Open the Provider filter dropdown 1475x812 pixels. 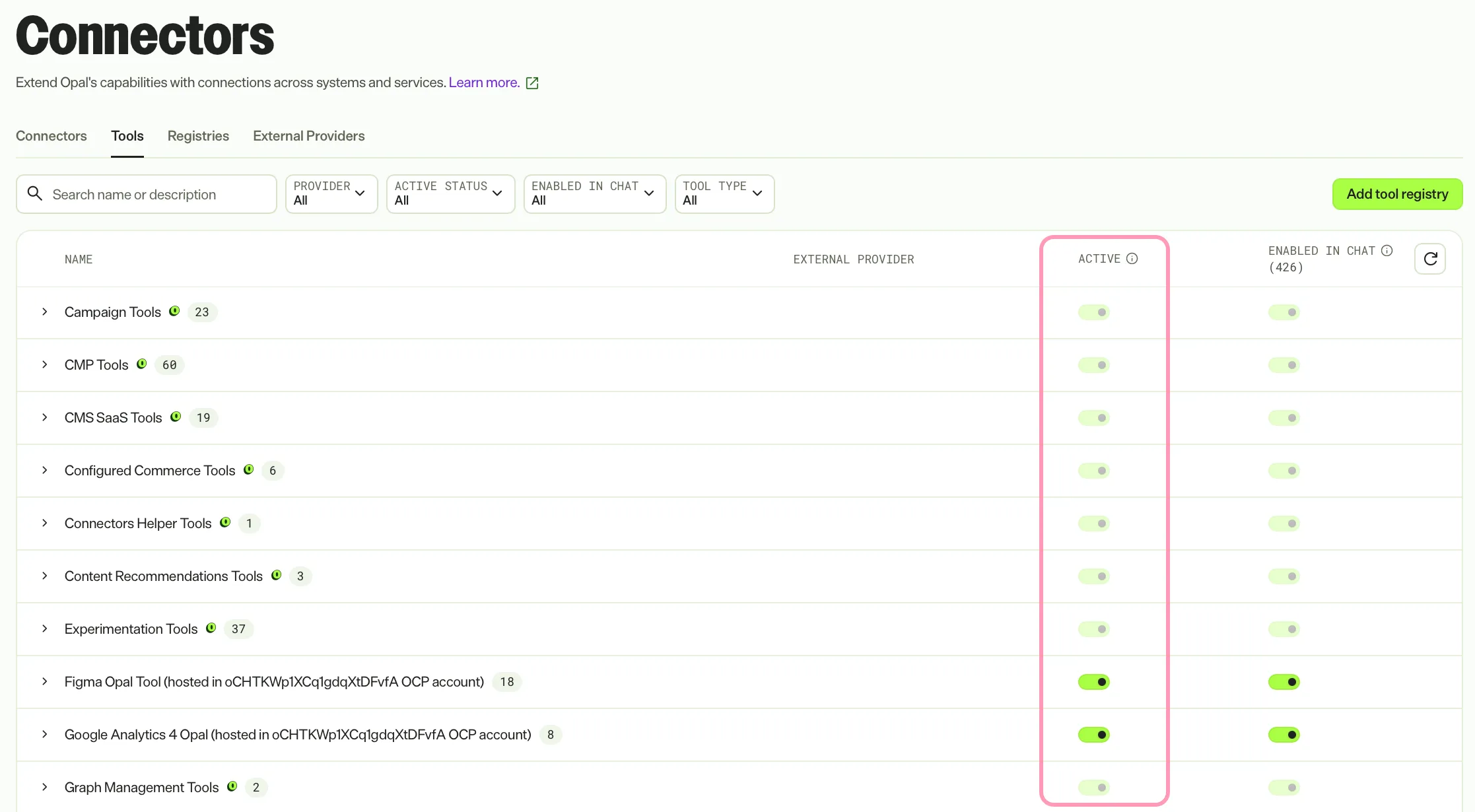tap(331, 194)
